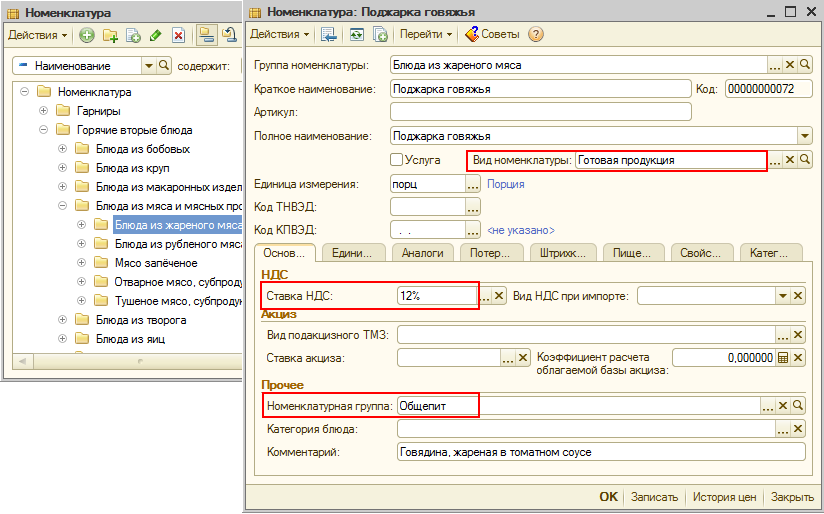Click the История цен button
824x514 pixels.
pos(724,497)
